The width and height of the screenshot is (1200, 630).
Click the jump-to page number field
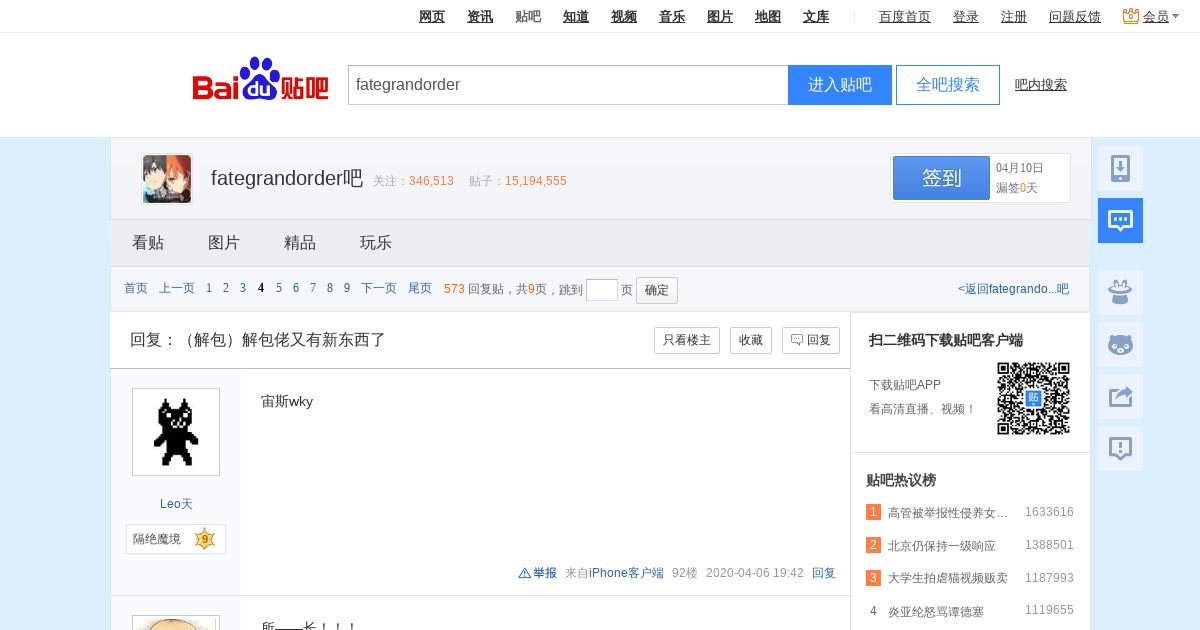(602, 290)
